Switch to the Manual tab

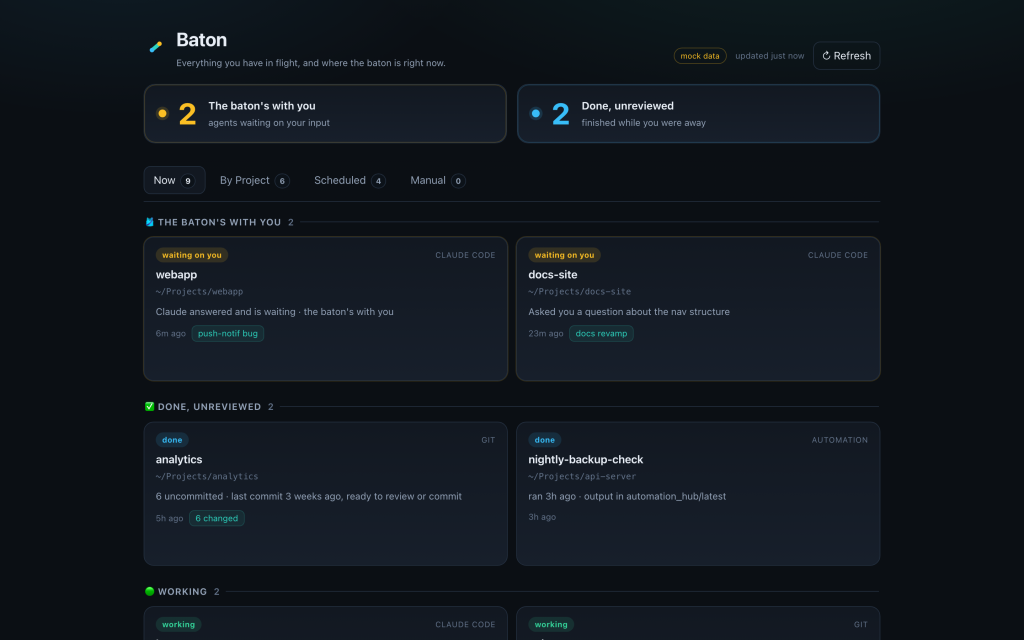[438, 180]
